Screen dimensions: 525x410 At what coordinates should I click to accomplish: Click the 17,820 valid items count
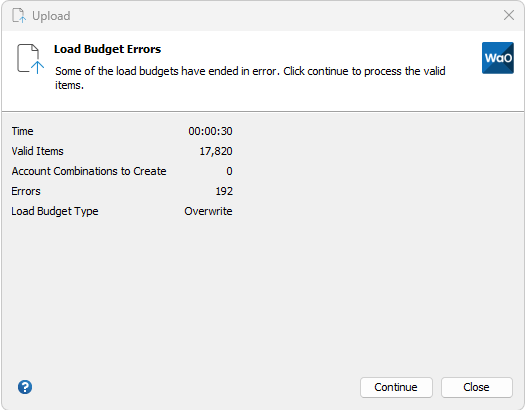(x=216, y=151)
